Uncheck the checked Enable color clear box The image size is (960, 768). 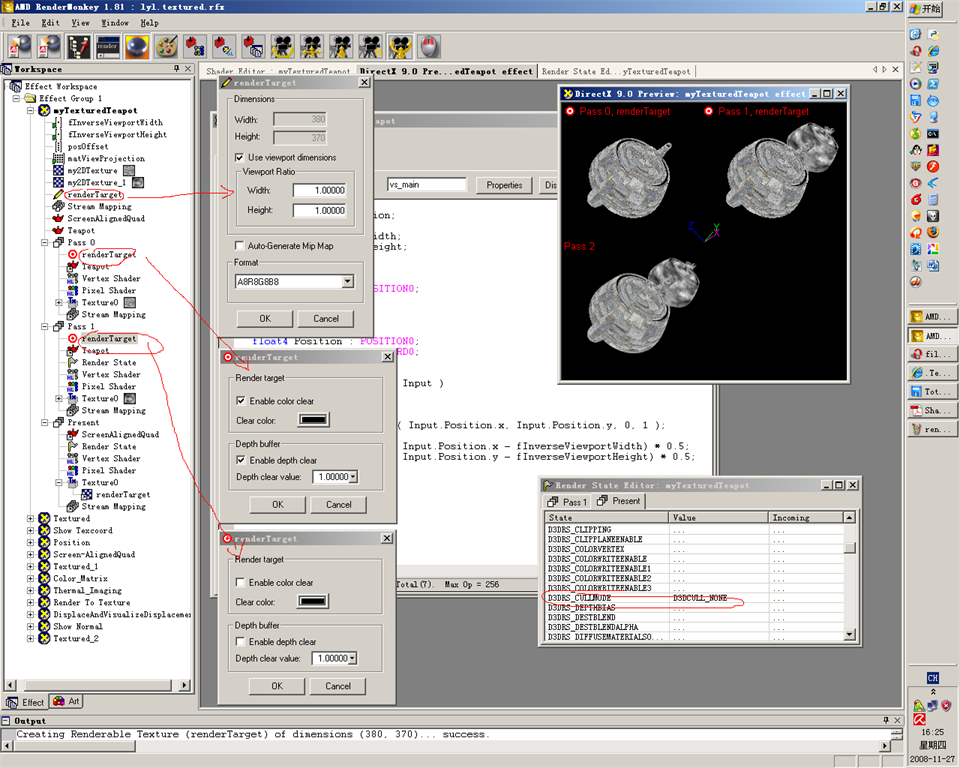(x=241, y=401)
